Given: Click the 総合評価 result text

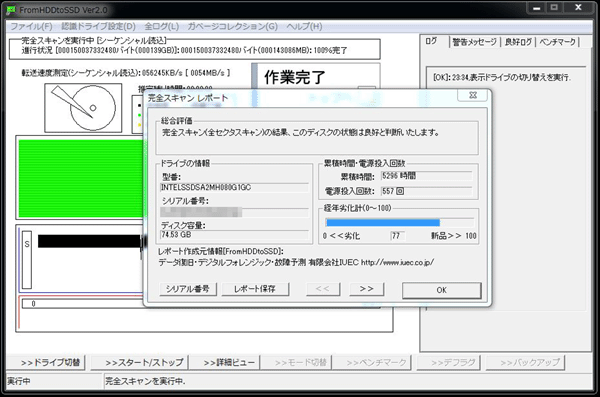Looking at the screenshot, I should tap(300, 133).
